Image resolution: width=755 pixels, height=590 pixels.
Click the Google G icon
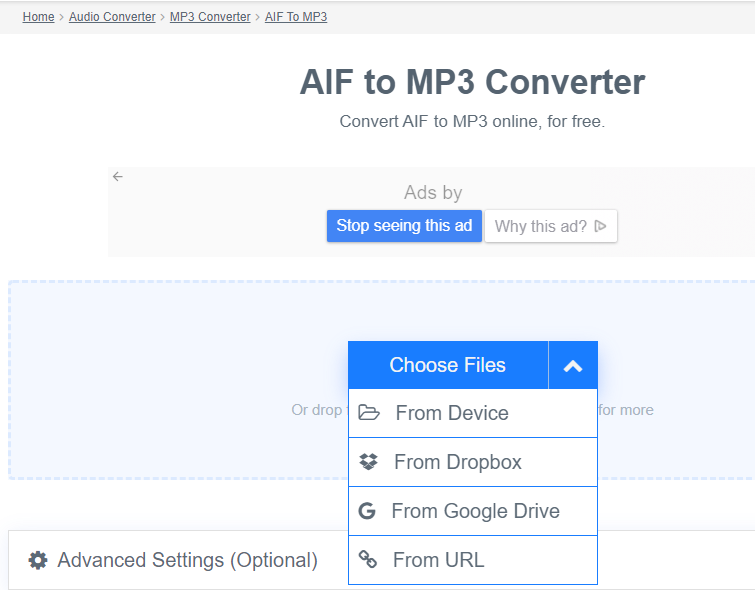pyautogui.click(x=367, y=511)
